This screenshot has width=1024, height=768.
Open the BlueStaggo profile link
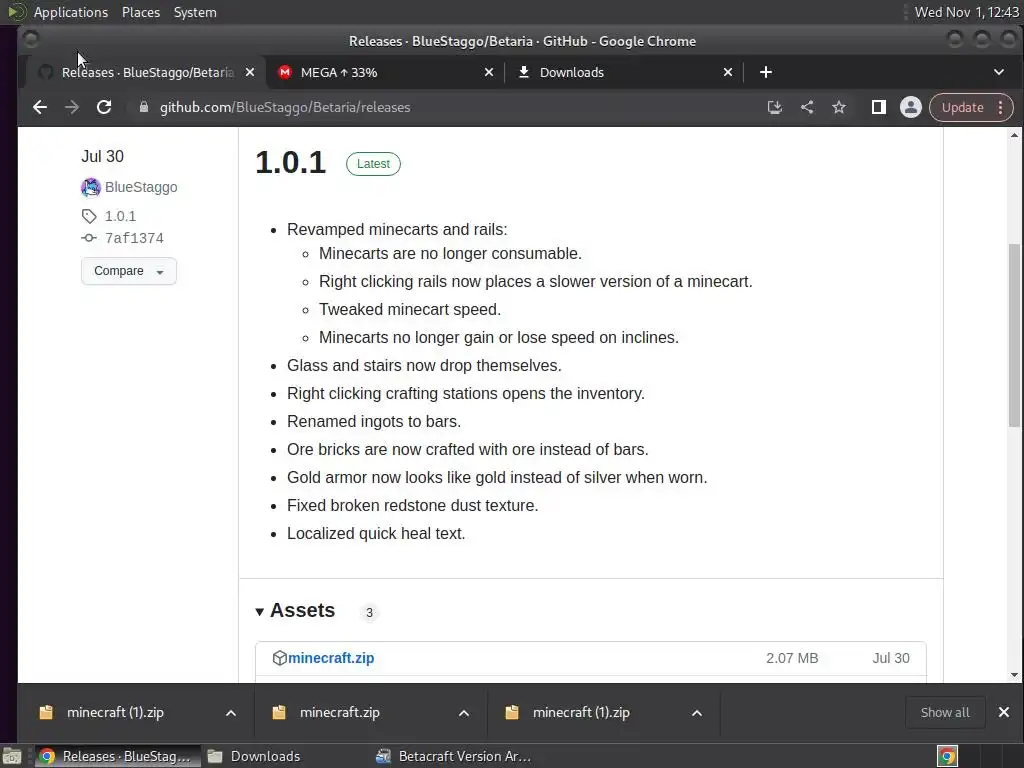coord(141,187)
